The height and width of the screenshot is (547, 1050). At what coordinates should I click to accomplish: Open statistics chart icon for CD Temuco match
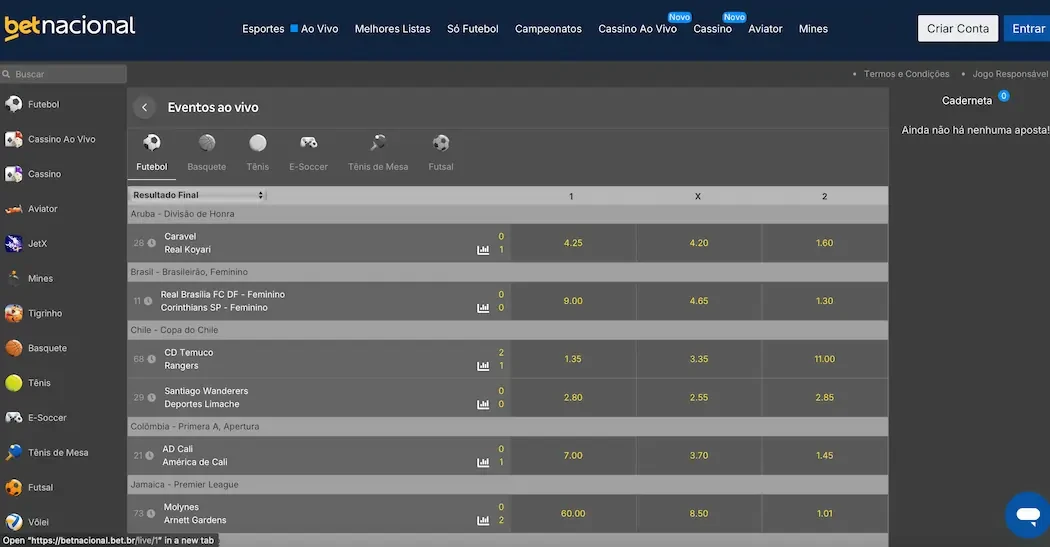(484, 366)
